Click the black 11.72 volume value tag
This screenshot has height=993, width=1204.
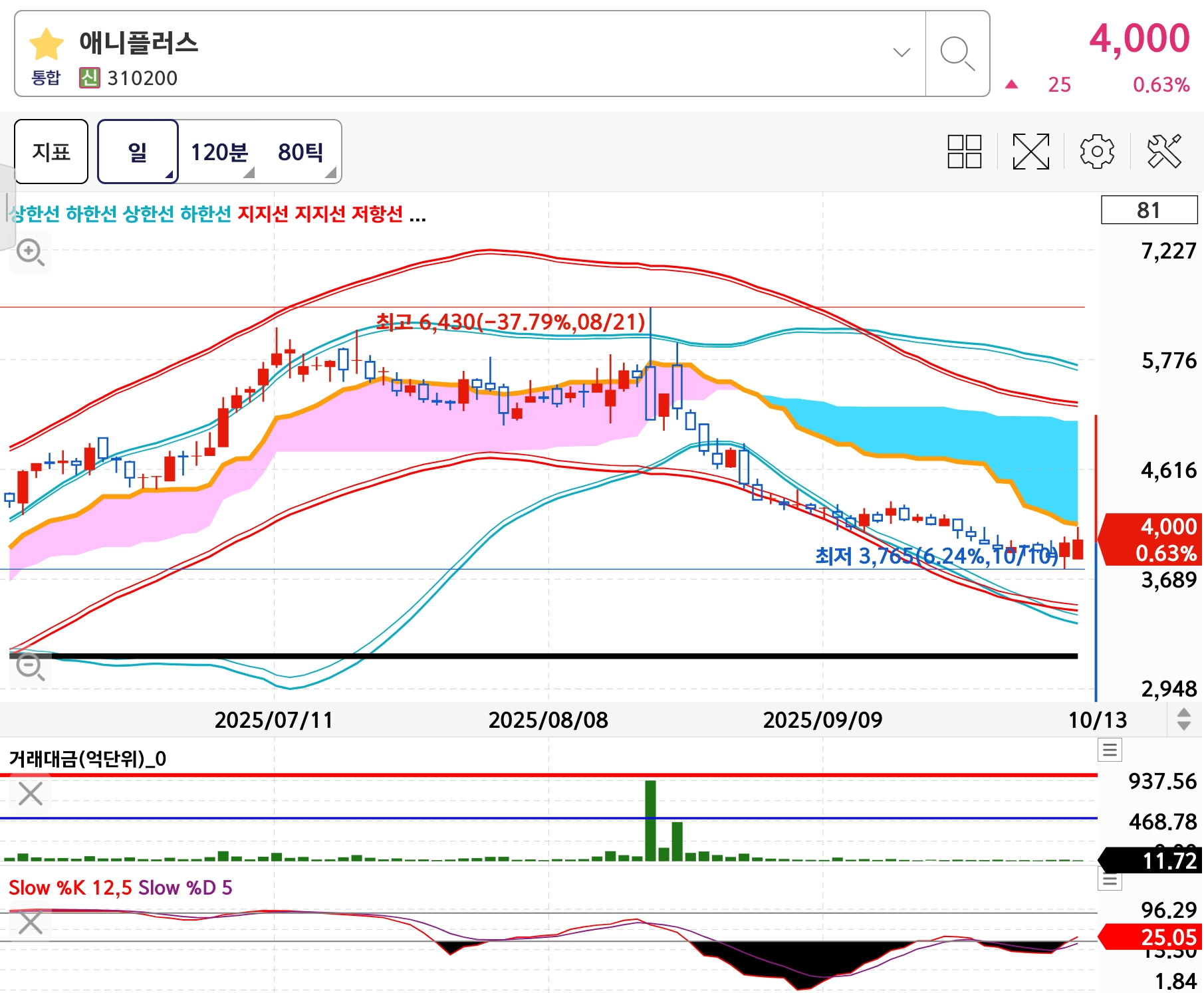pos(1150,861)
